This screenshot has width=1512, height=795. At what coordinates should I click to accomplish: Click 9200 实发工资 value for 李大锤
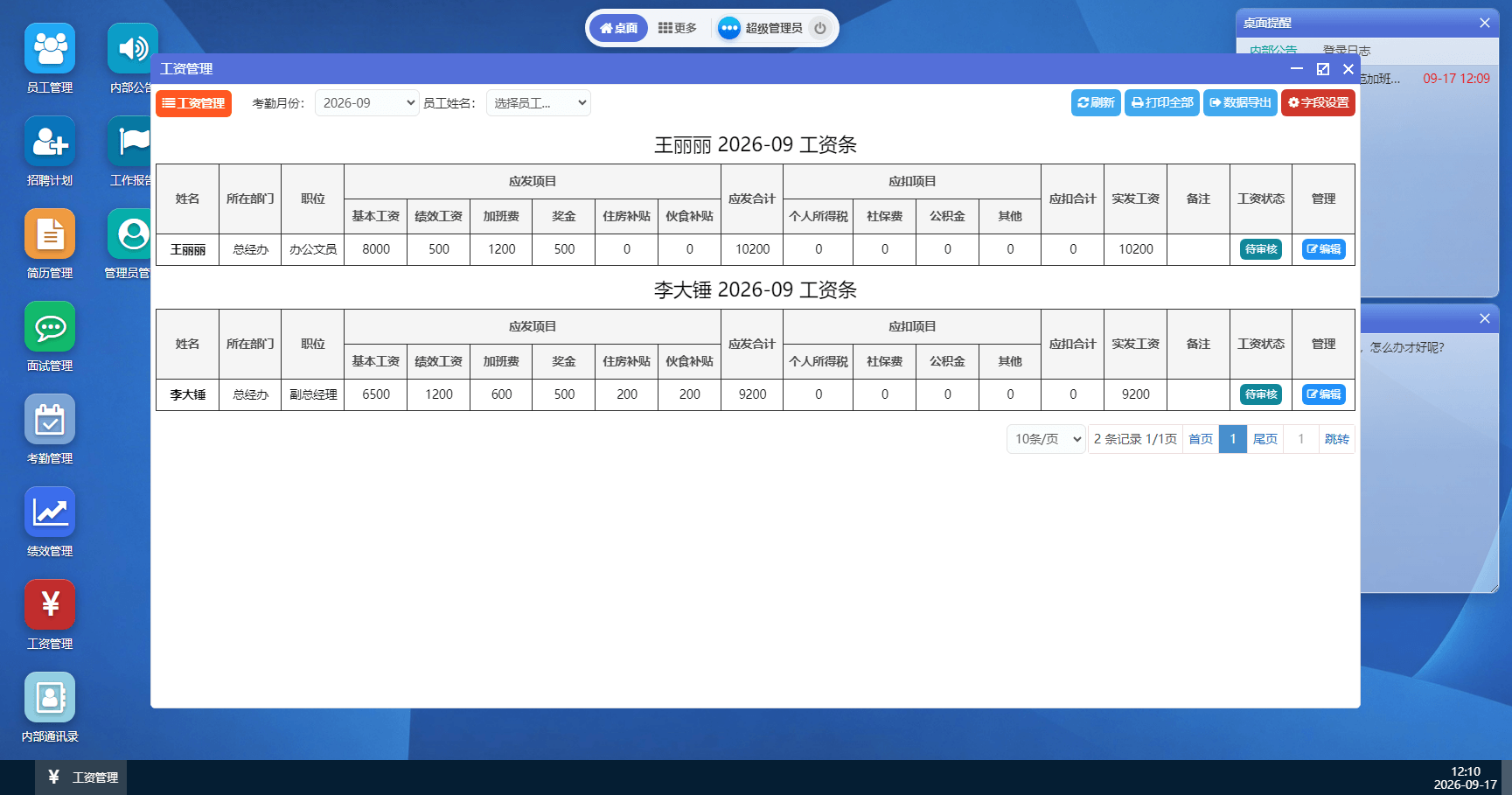click(x=1136, y=394)
